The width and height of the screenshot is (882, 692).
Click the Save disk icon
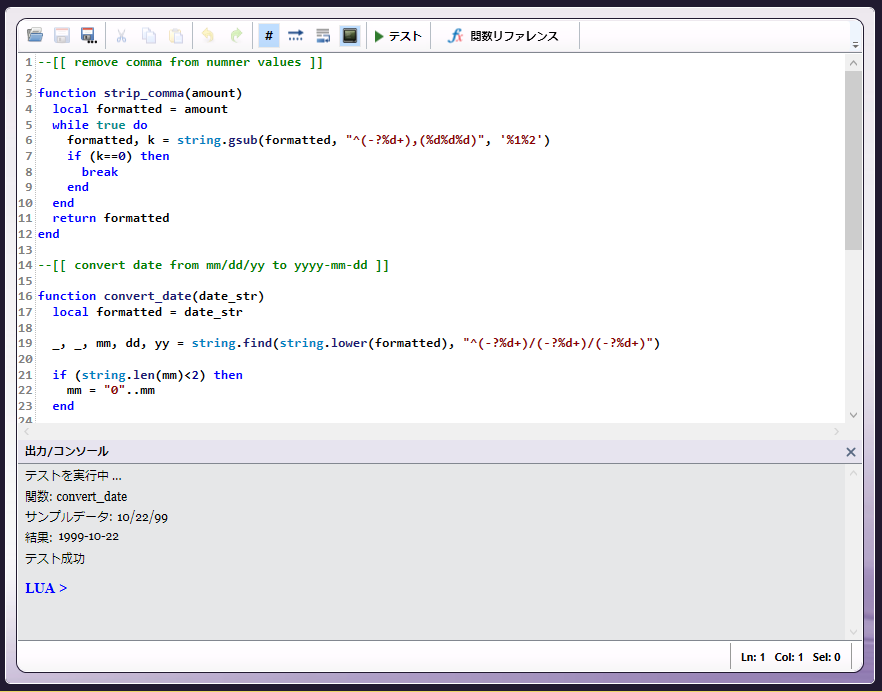62,35
